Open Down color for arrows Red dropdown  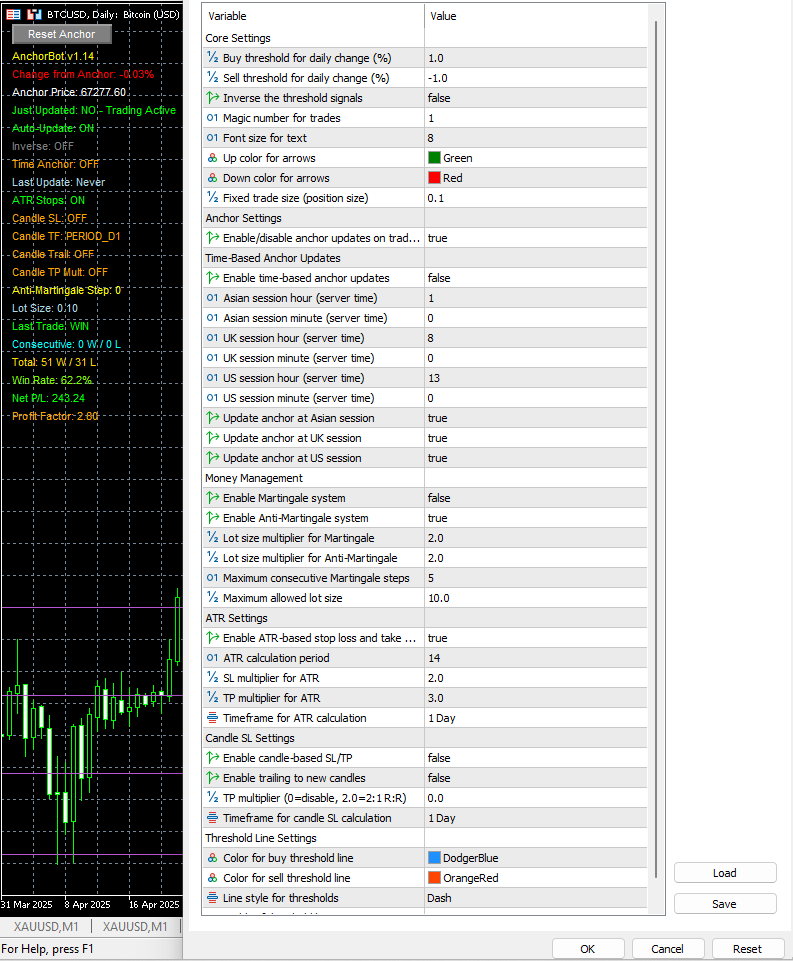(x=536, y=178)
